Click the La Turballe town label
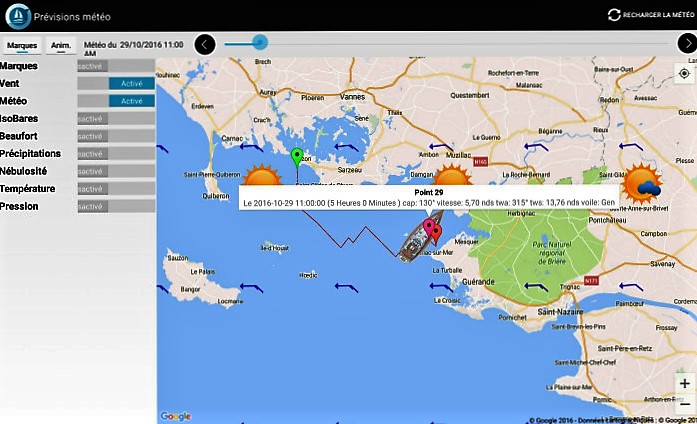 [x=447, y=270]
